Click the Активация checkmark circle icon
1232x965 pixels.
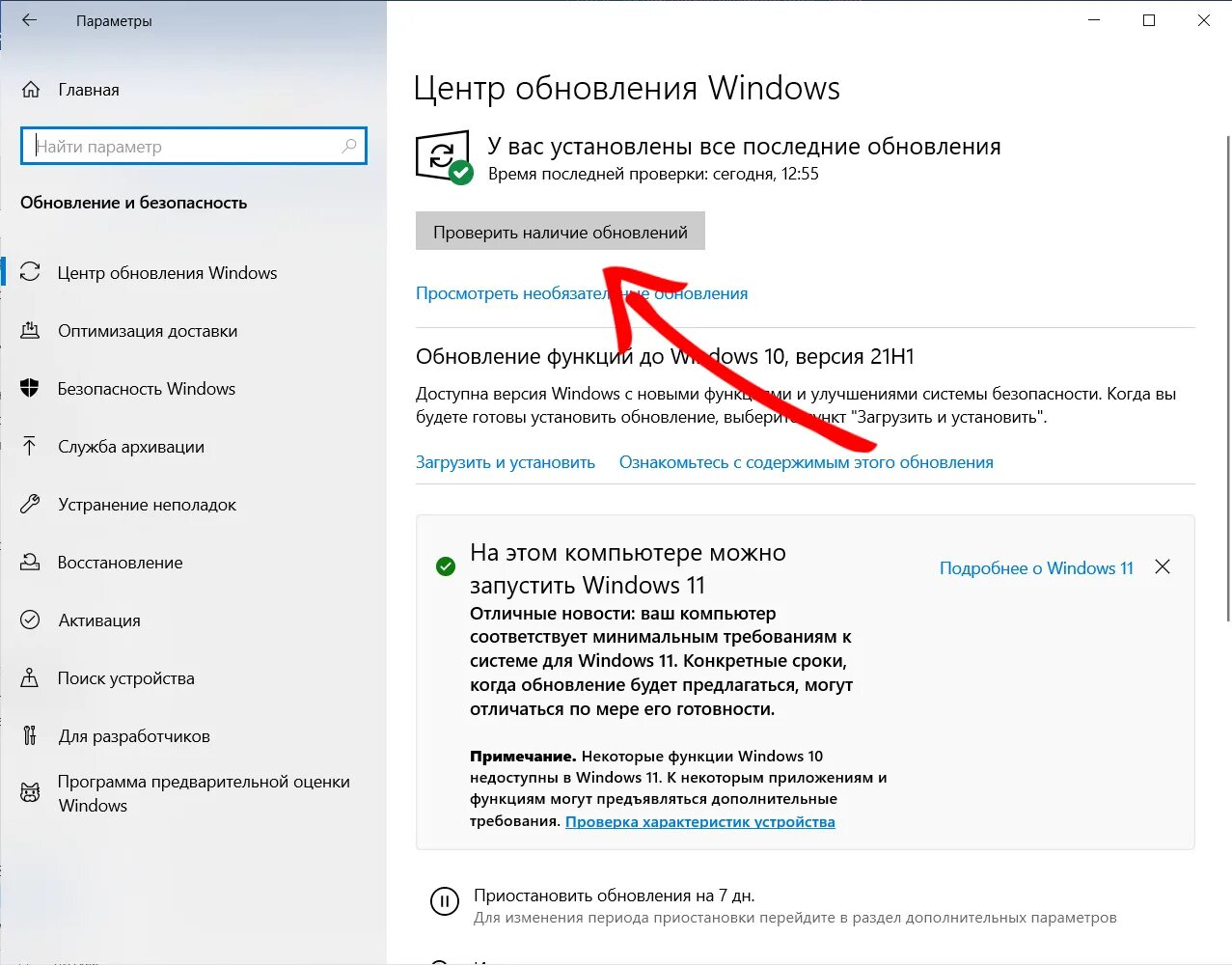[x=30, y=620]
